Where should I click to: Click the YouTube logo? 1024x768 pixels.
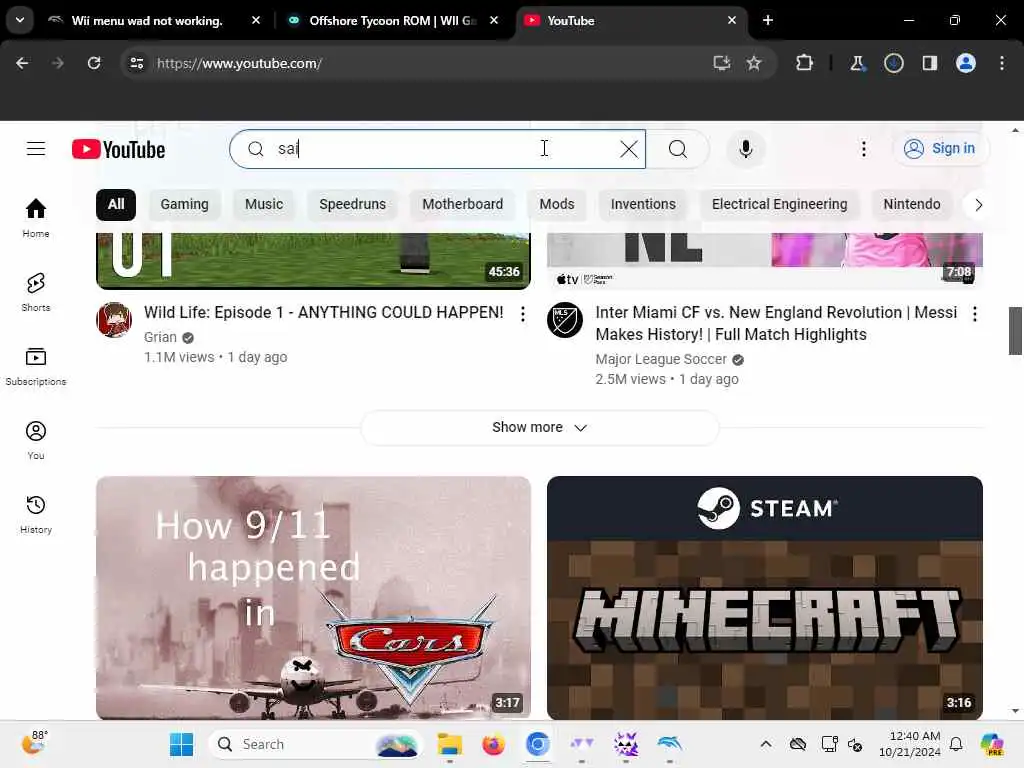click(118, 150)
